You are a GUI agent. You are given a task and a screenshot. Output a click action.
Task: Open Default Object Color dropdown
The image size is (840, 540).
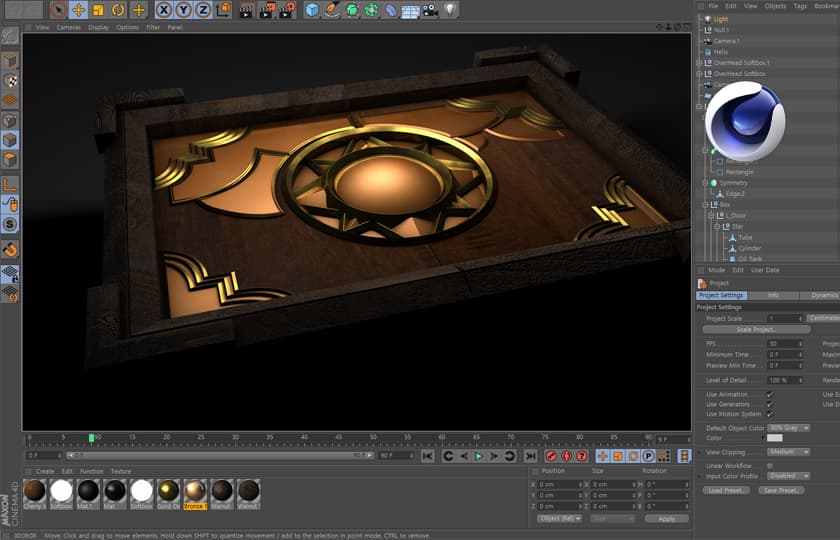[789, 428]
